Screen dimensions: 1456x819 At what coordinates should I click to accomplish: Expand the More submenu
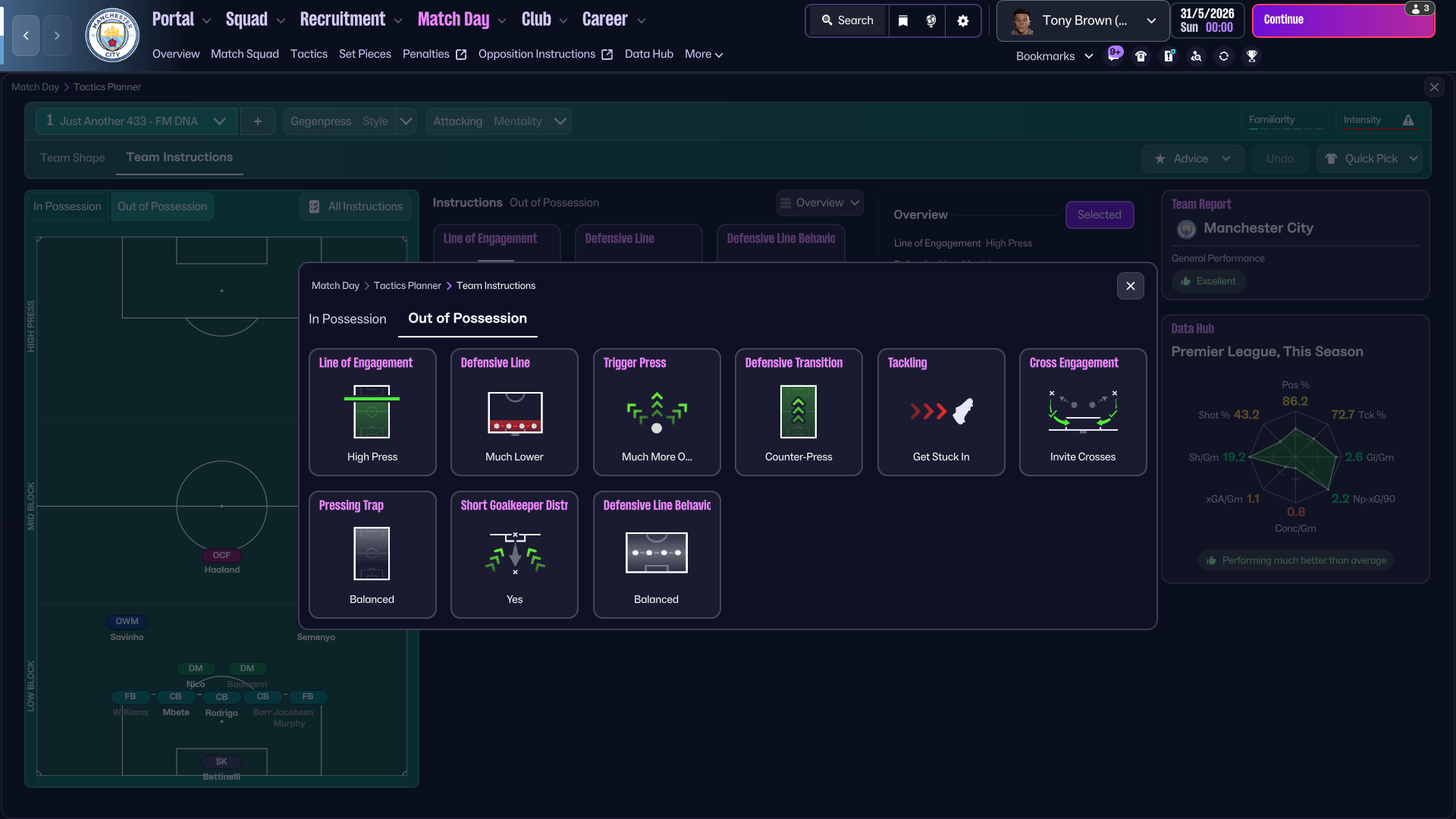coord(703,54)
